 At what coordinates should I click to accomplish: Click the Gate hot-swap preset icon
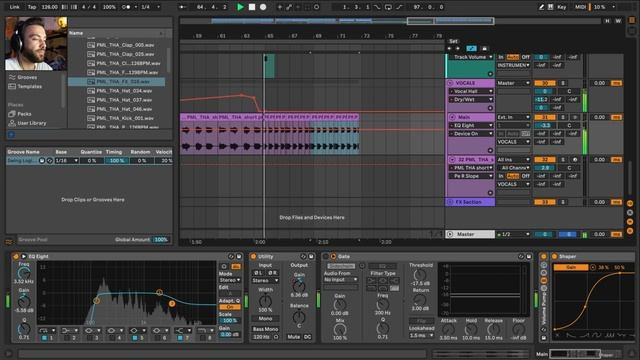(521, 256)
